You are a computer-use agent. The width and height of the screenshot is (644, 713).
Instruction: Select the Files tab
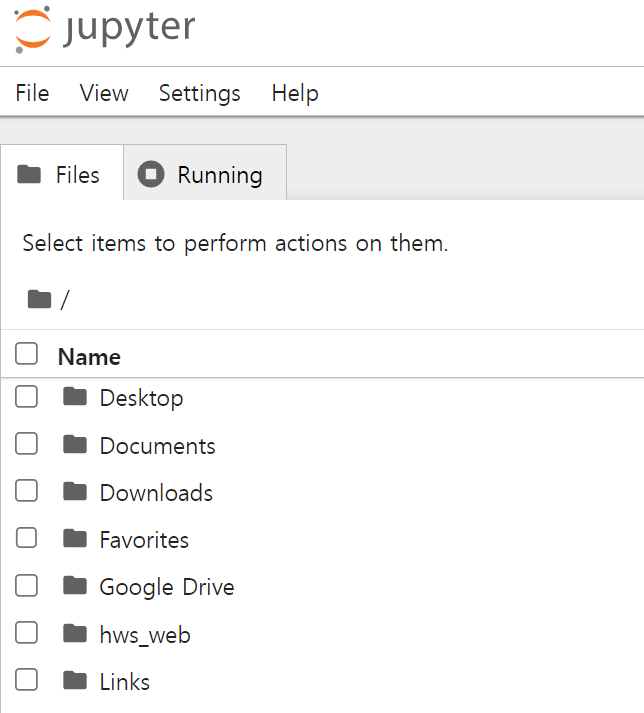point(60,175)
